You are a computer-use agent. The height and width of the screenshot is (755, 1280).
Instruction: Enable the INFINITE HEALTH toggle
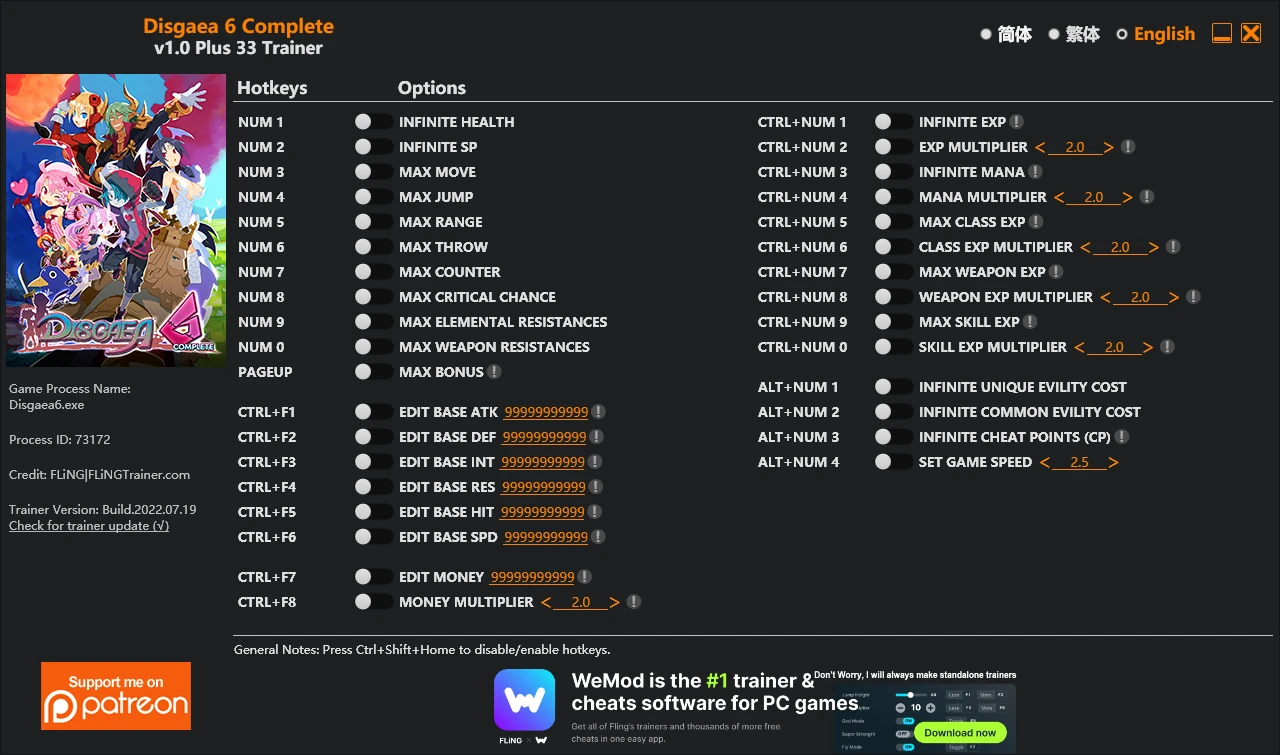coord(373,122)
